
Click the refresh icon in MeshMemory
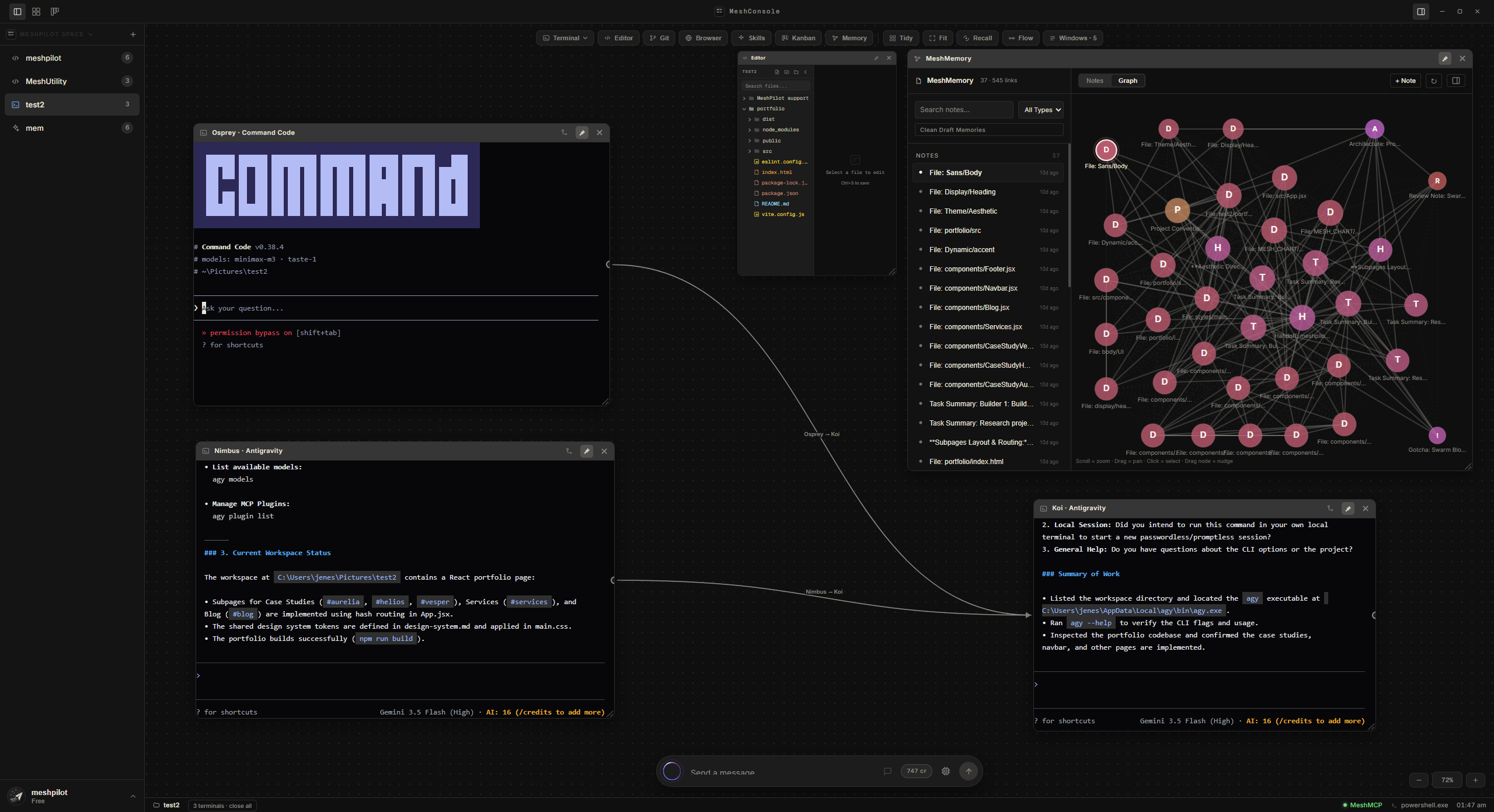tap(1434, 81)
